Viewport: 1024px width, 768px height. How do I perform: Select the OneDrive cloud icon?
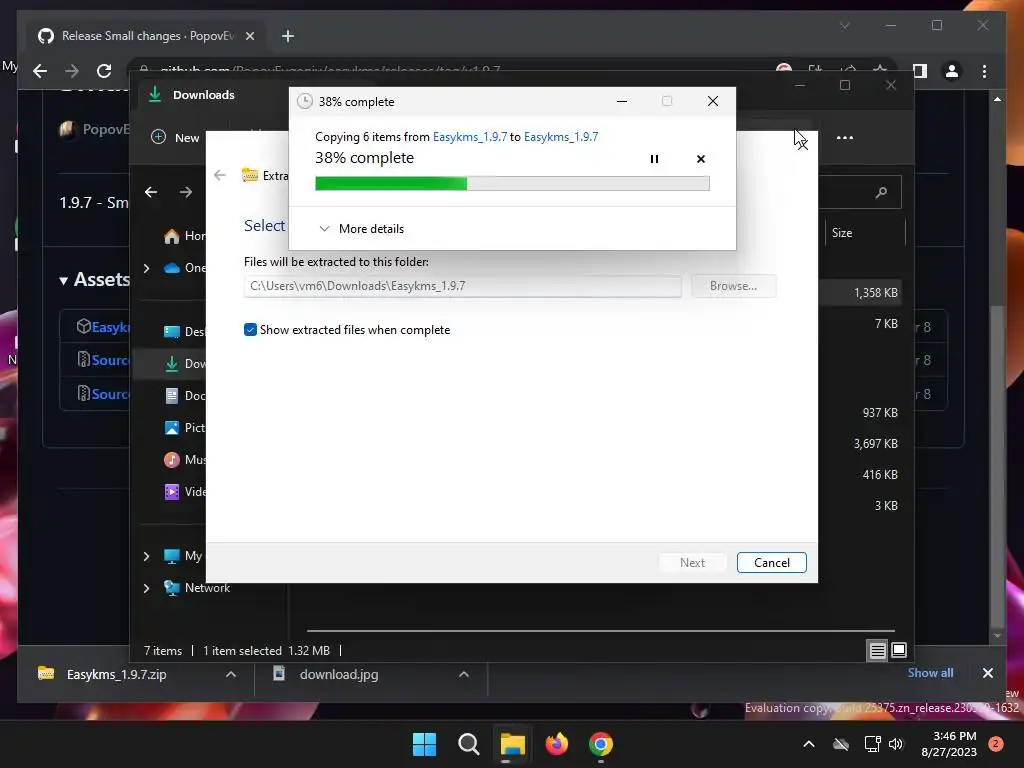(172, 268)
